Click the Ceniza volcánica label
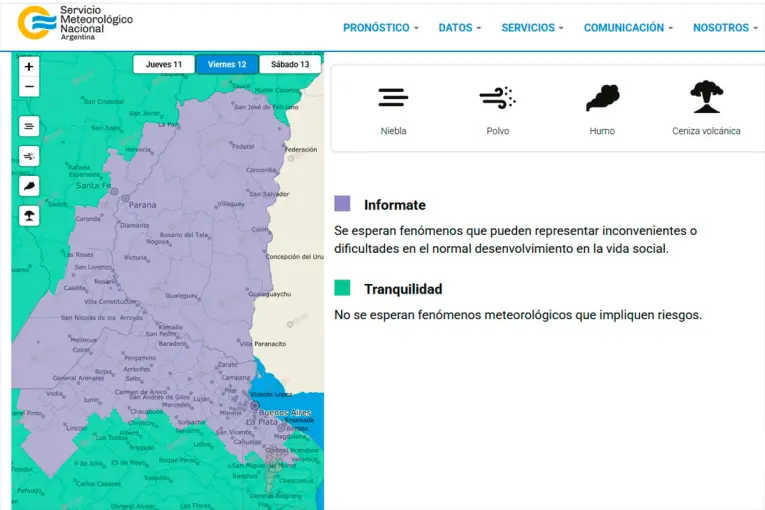Screen dimensions: 765x510 click(706, 131)
